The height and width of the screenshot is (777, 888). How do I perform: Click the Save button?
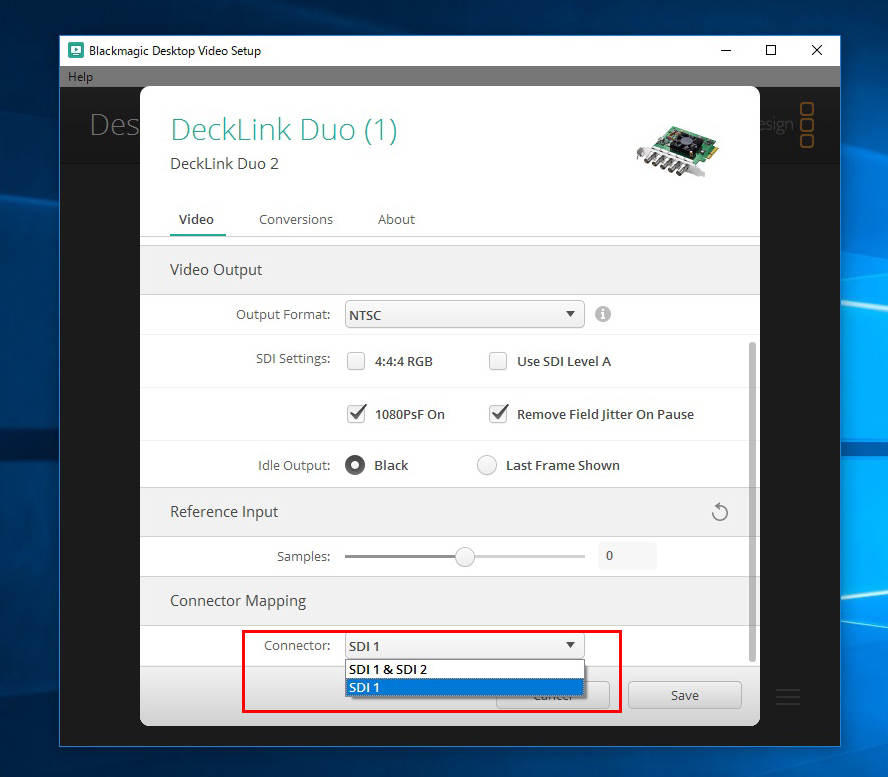(x=685, y=695)
